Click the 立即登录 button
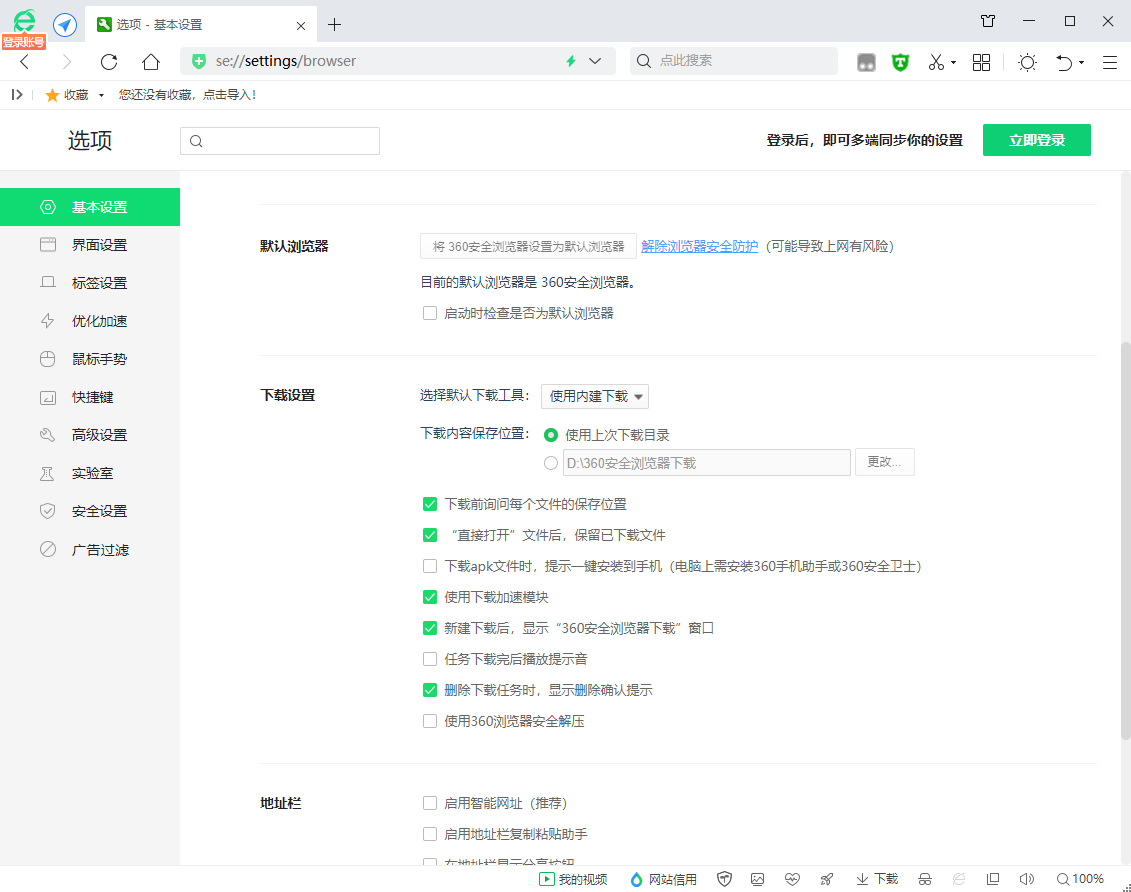Screen dimensions: 1131x892 [x=1036, y=140]
